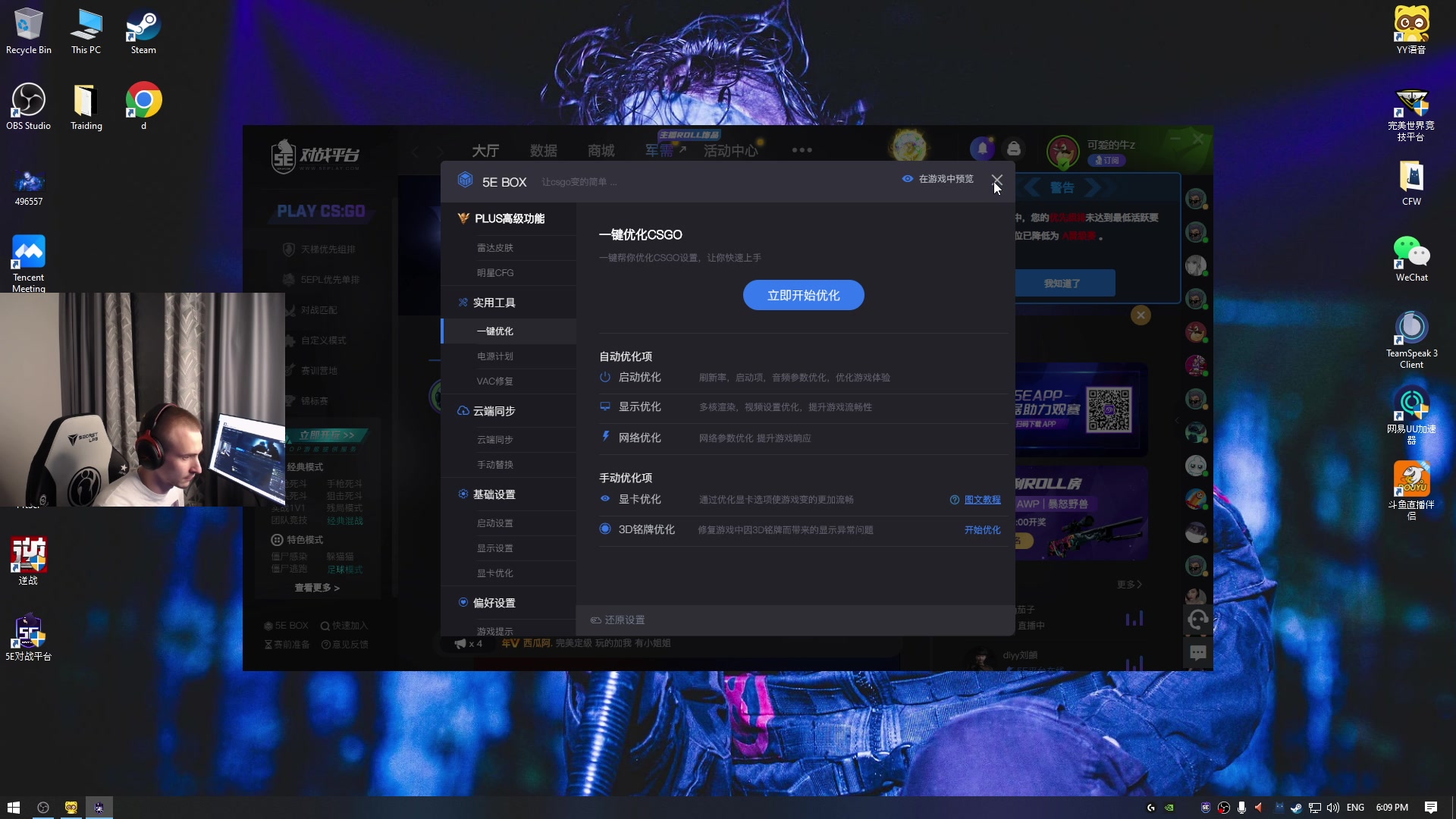This screenshot has width=1456, height=819.
Task: Open the Windows notification center
Action: coord(1430,808)
